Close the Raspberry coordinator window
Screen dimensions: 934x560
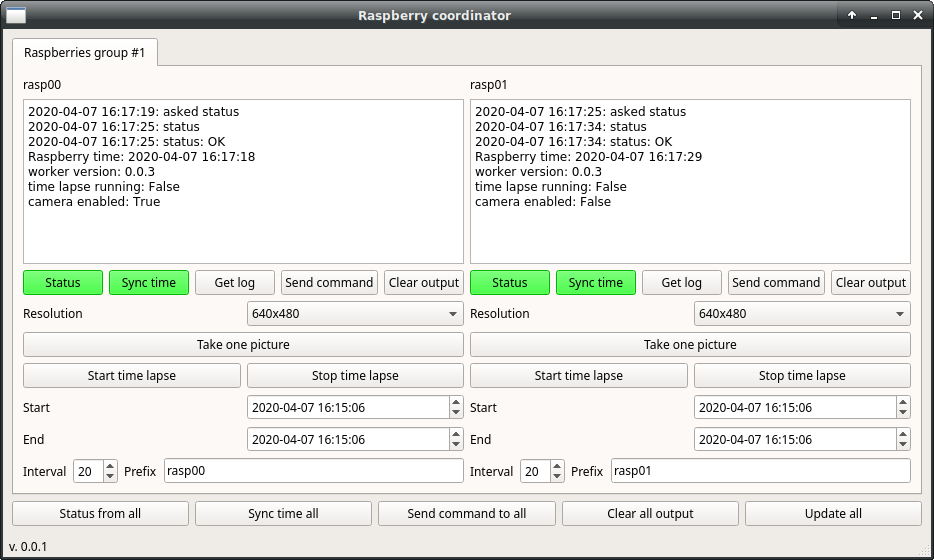(918, 15)
